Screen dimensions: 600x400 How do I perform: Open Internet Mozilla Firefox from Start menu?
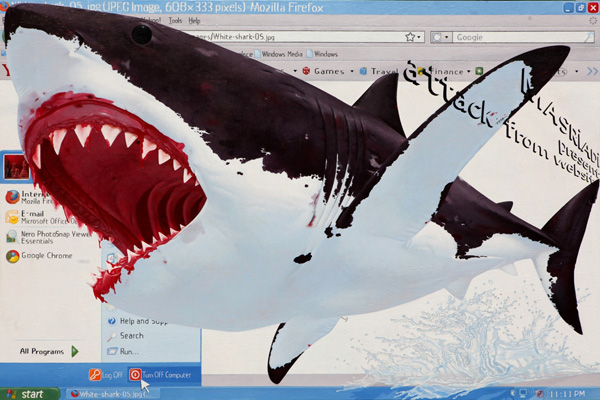[x=31, y=197]
